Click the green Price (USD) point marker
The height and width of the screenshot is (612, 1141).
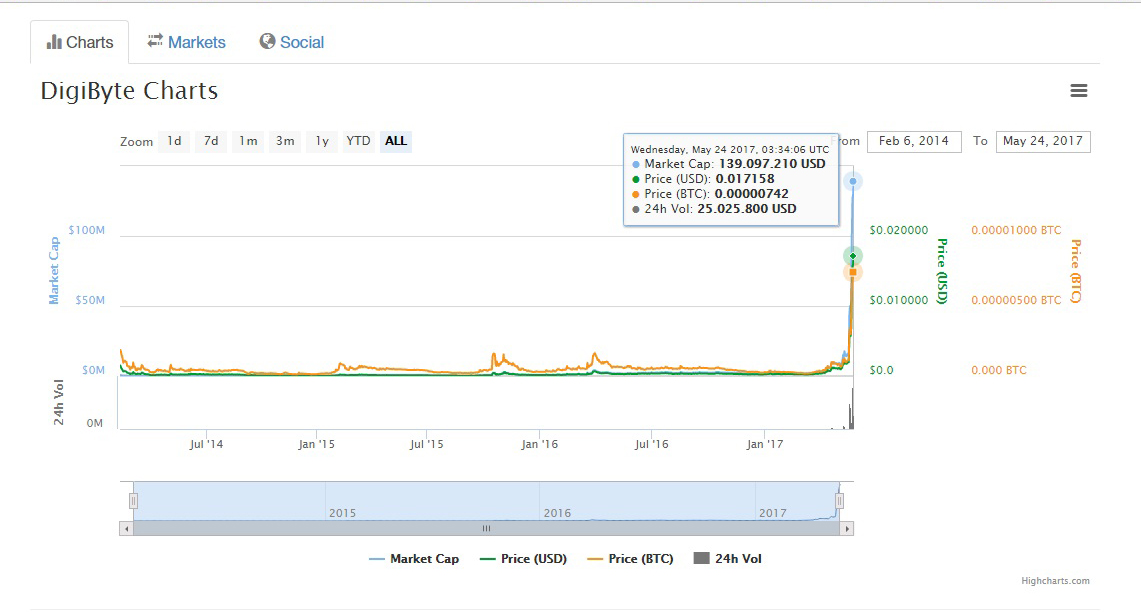[x=853, y=256]
